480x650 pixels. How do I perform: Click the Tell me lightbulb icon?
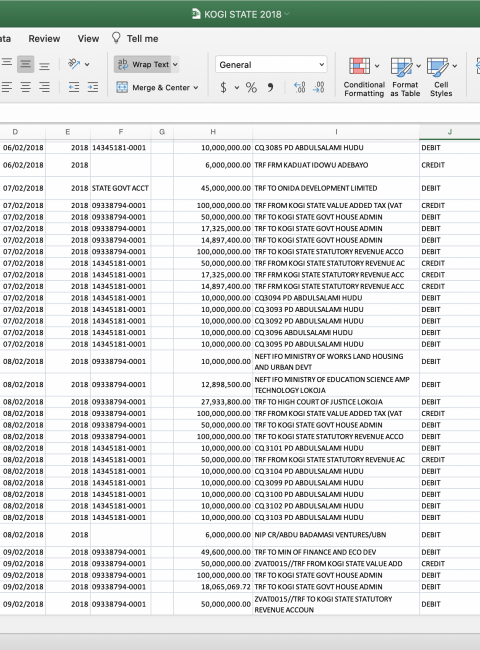[116, 38]
